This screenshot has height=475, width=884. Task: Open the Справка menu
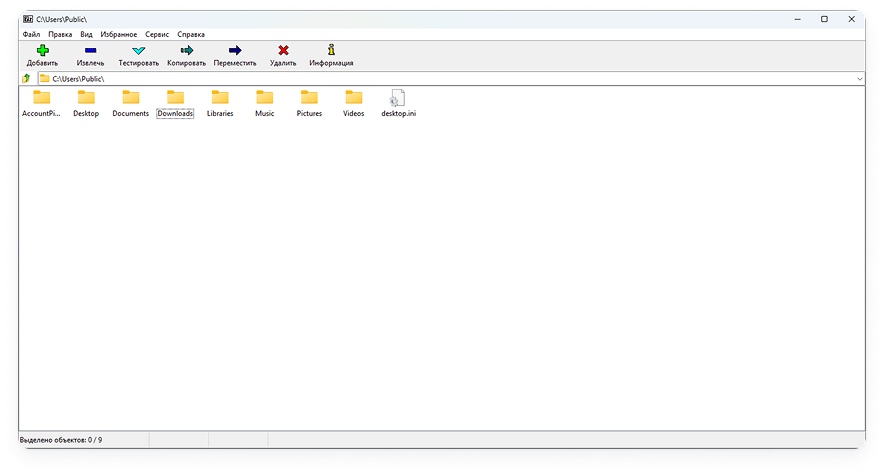[191, 34]
